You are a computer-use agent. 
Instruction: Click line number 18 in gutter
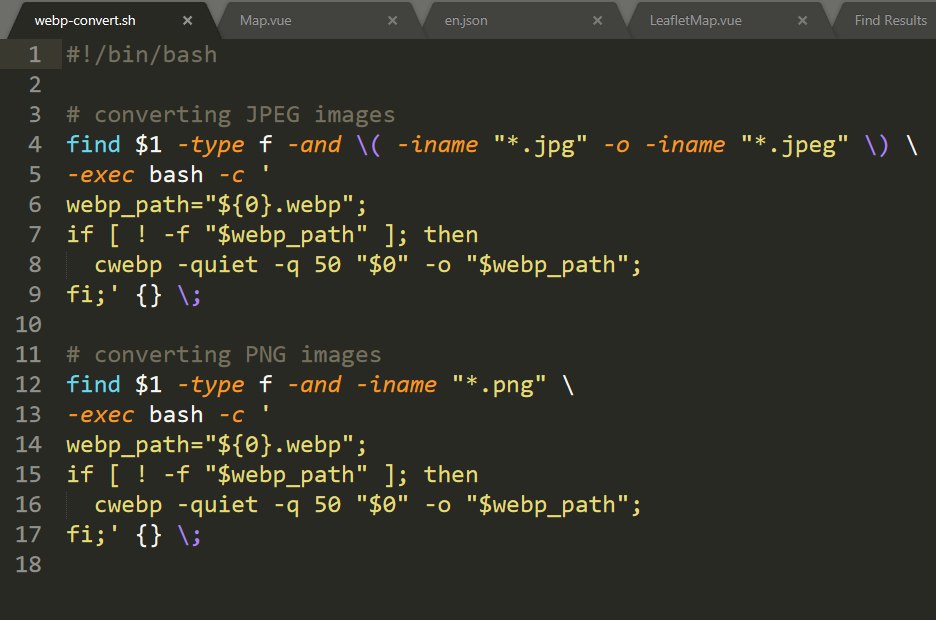tap(28, 565)
